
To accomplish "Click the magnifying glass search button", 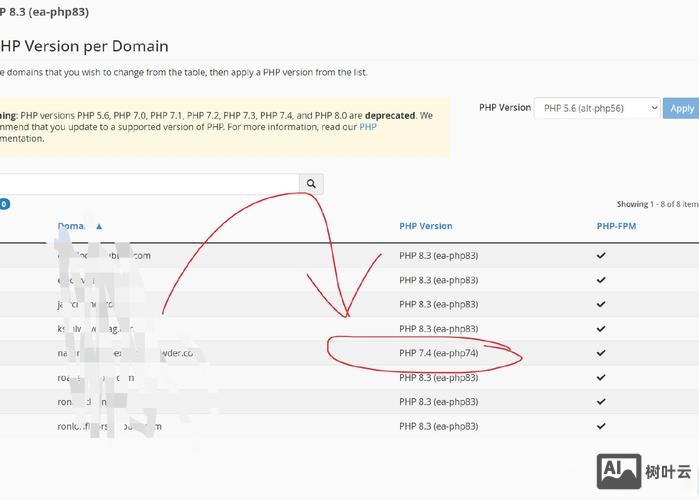I will pos(311,184).
